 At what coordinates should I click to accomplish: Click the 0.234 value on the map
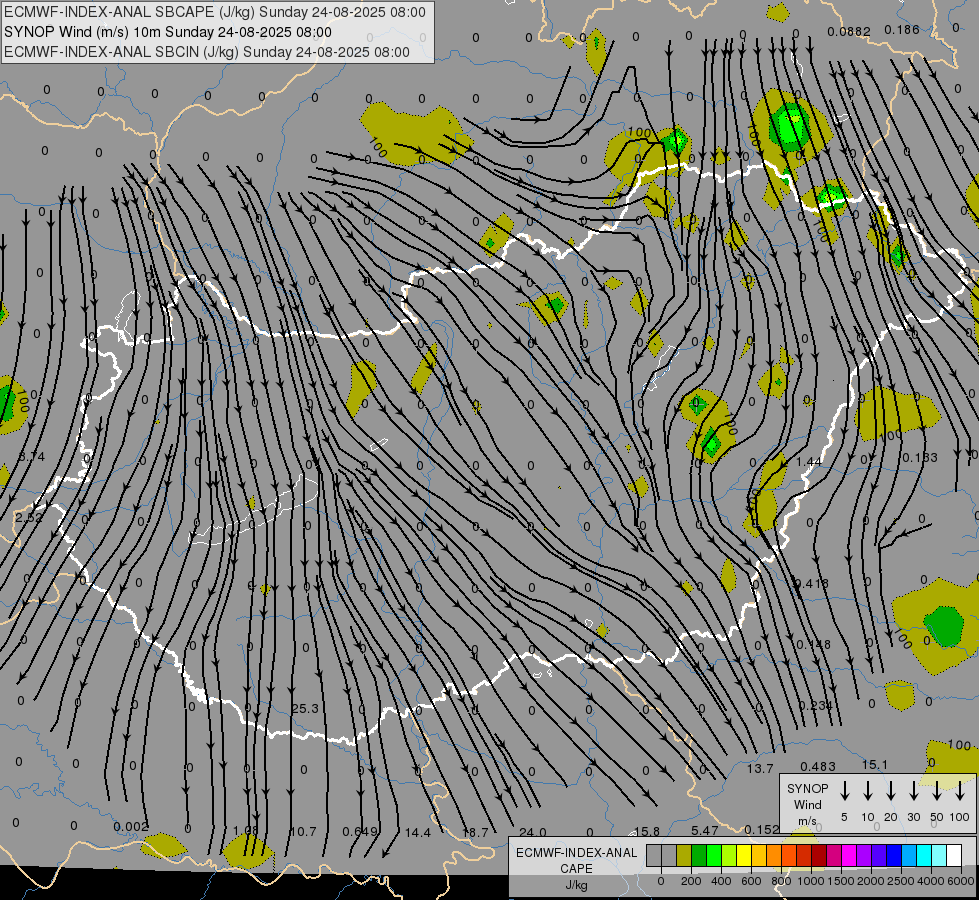815,705
